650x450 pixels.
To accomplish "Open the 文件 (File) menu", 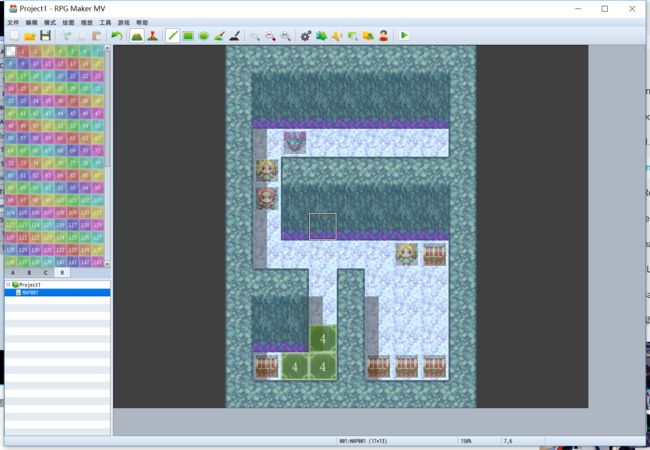I will (x=13, y=22).
